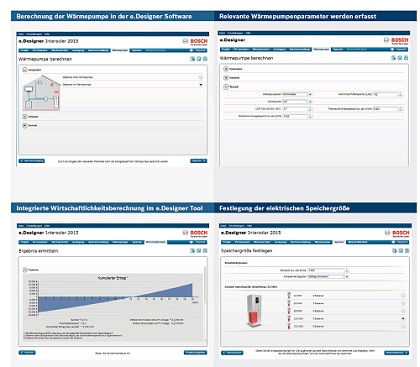Select the bottom storage size radio button
The height and width of the screenshot is (367, 420).
[403, 326]
